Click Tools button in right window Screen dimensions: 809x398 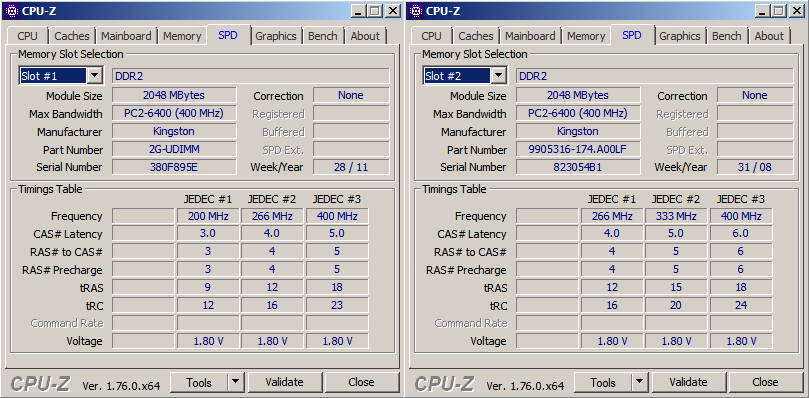coord(603,383)
